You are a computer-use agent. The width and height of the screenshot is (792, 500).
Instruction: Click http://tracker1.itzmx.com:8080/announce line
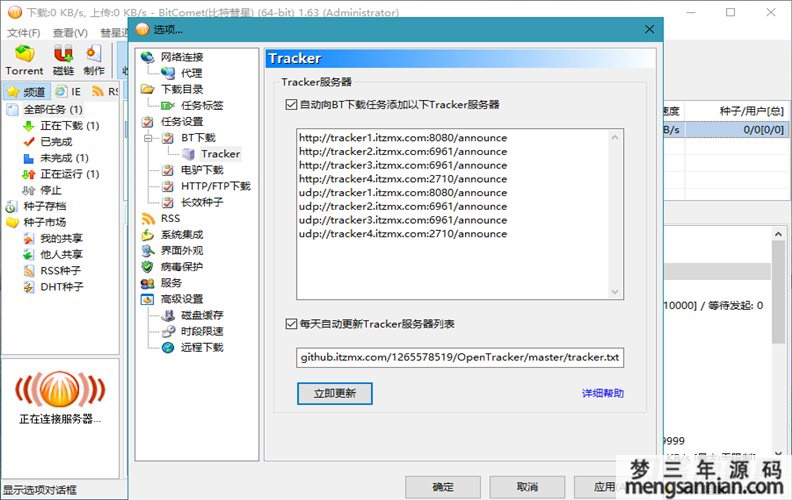(x=403, y=138)
